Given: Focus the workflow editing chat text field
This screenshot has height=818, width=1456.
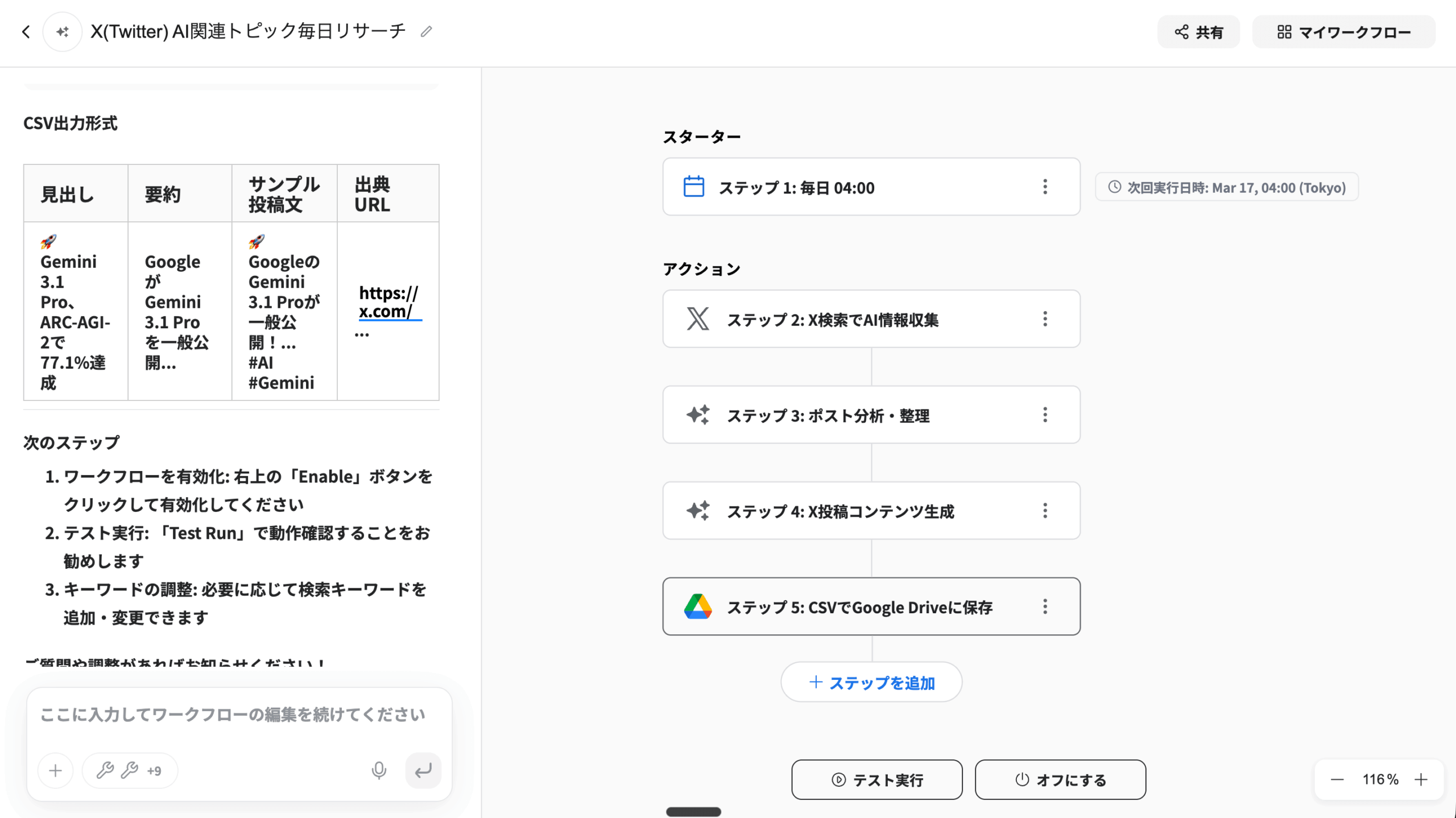Looking at the screenshot, I should coord(233,715).
